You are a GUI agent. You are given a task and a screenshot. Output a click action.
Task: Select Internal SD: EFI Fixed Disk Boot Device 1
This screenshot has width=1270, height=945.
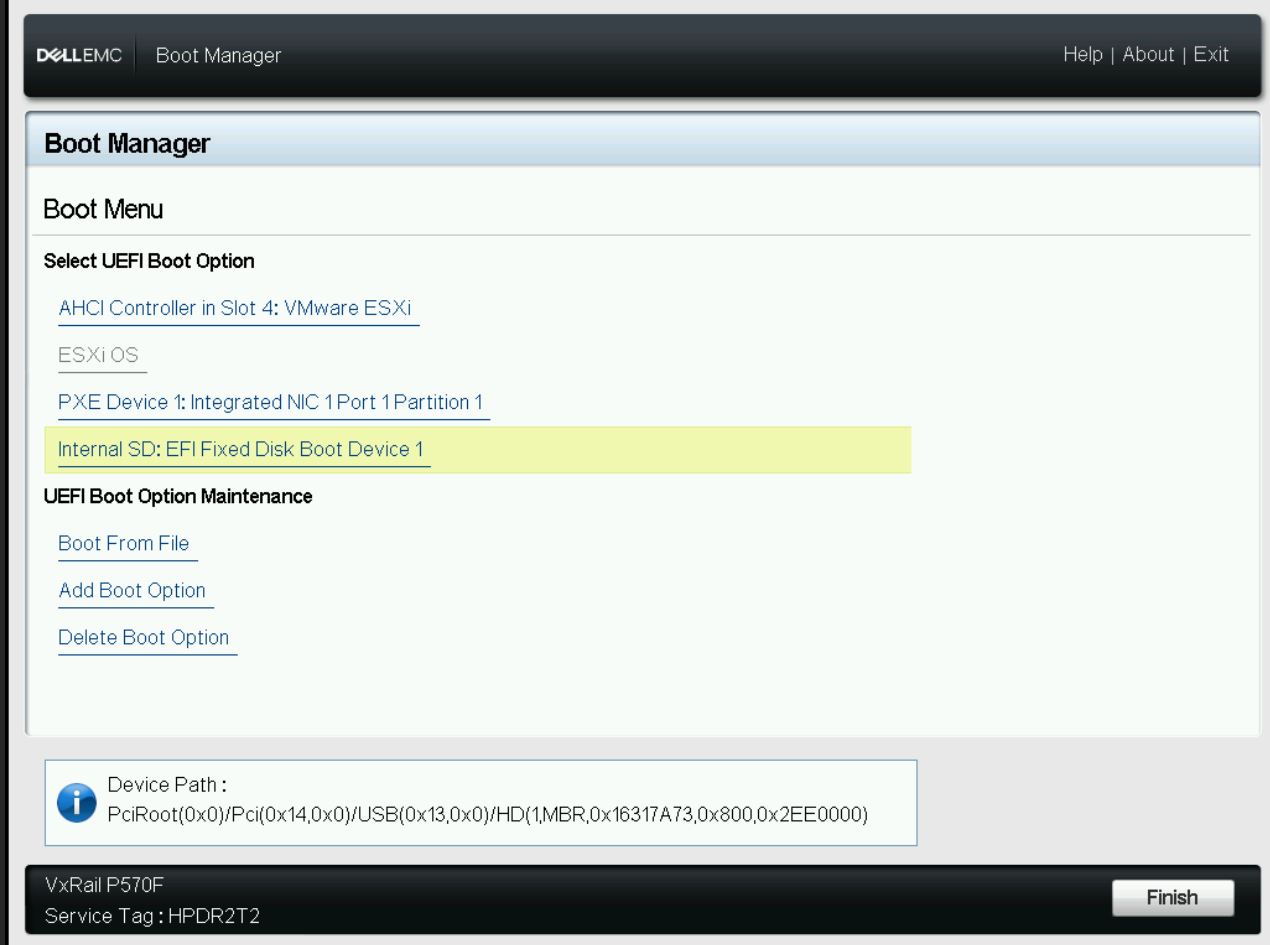[478, 450]
